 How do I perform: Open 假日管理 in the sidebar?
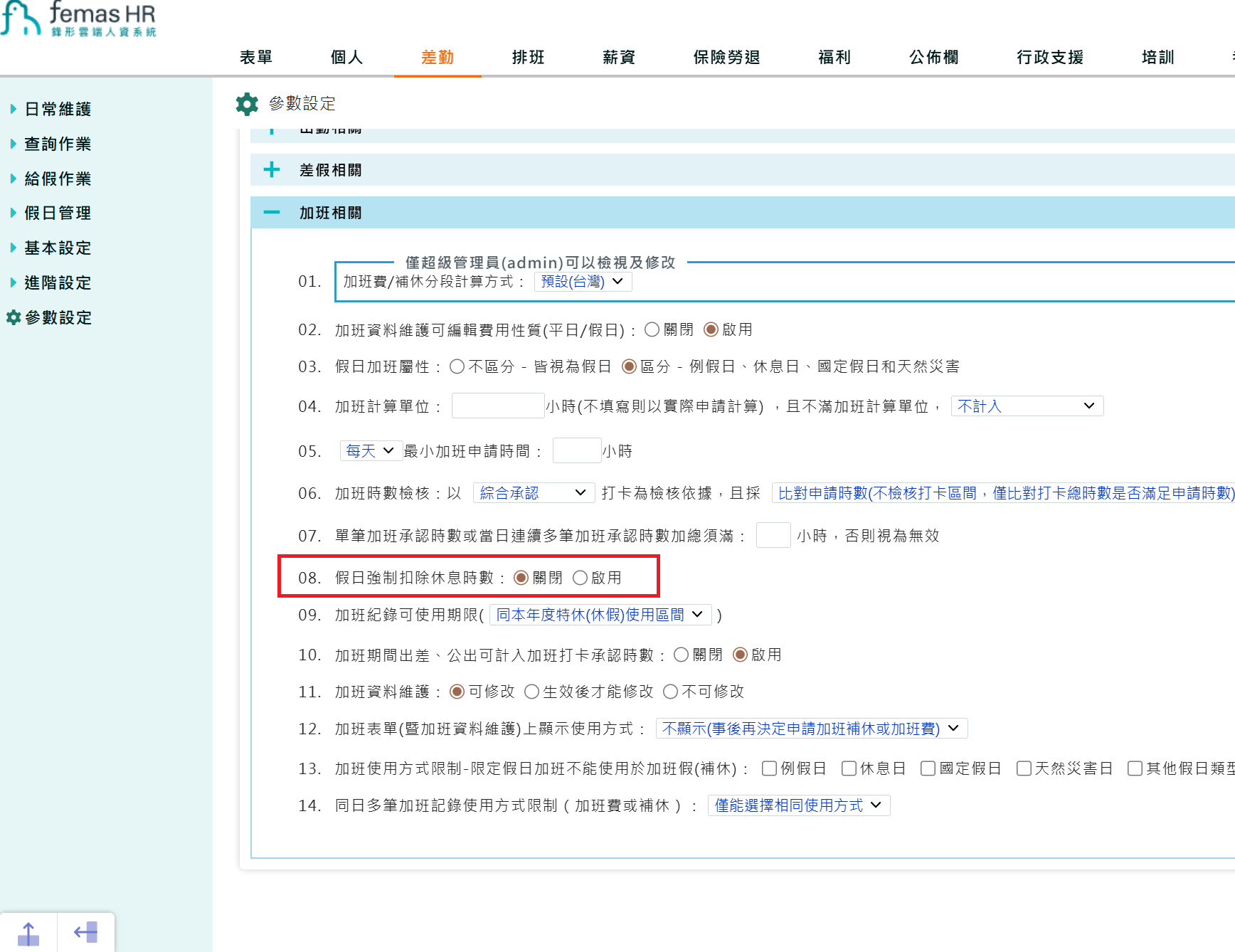(x=58, y=213)
